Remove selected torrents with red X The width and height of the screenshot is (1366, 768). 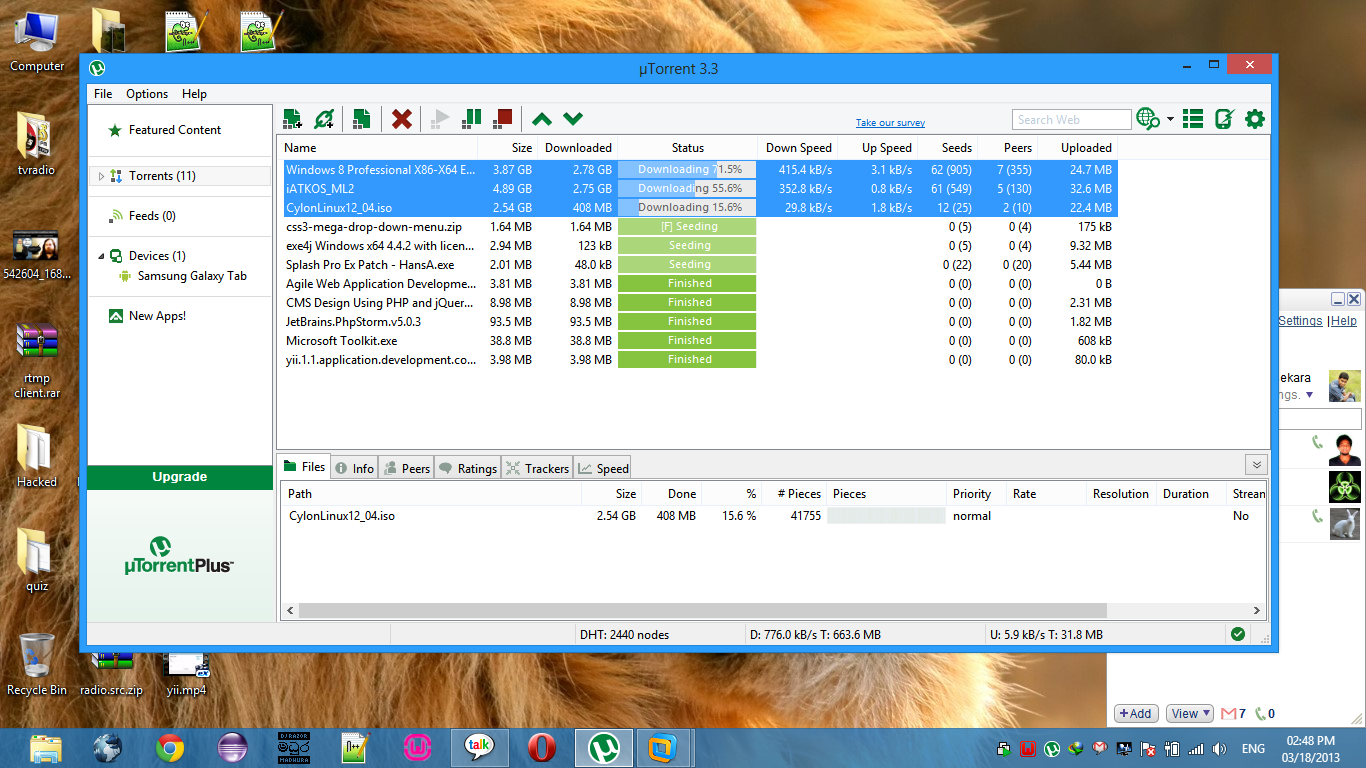(x=401, y=120)
